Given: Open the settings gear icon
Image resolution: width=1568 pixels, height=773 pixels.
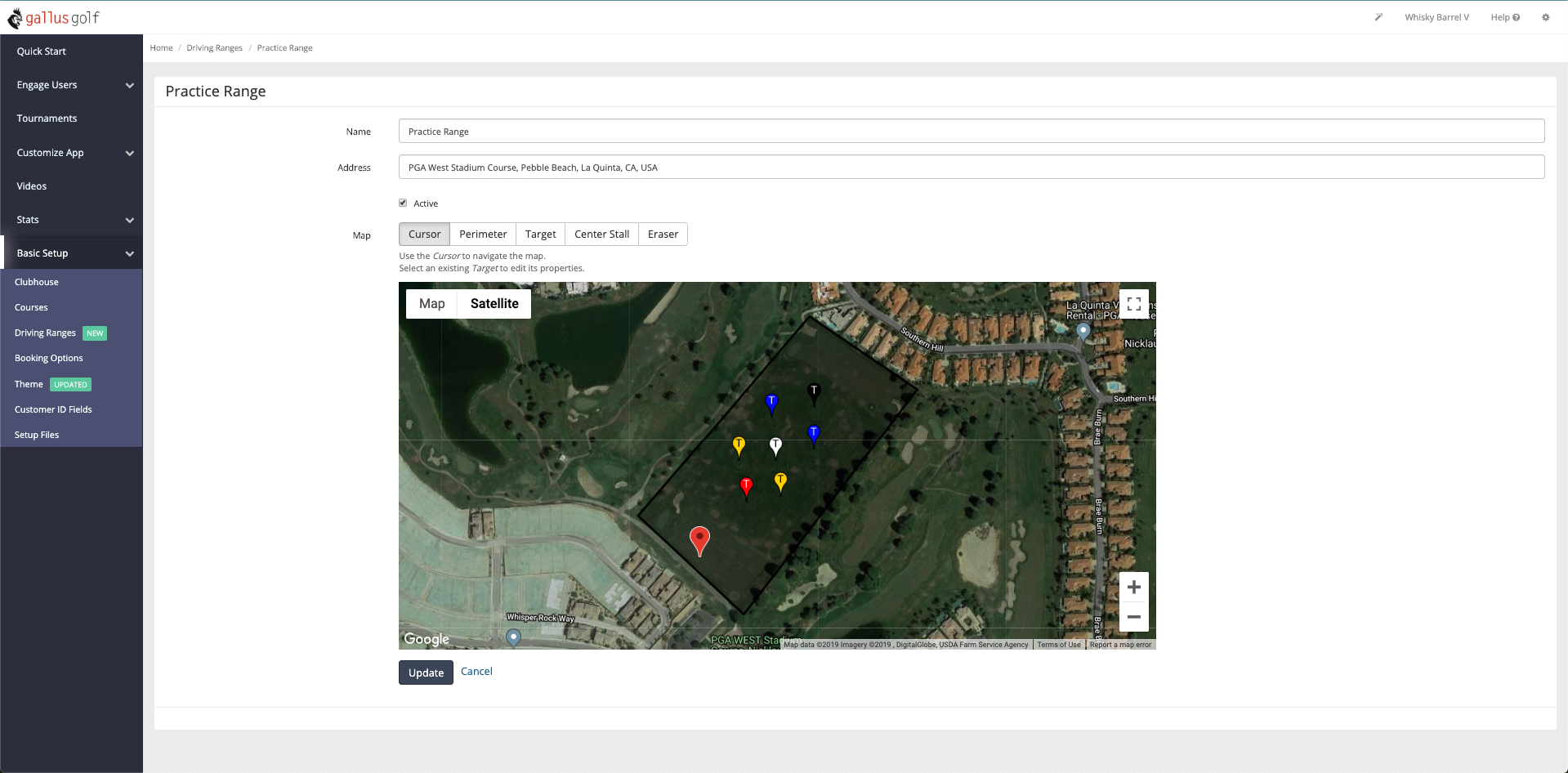Looking at the screenshot, I should 1545,17.
